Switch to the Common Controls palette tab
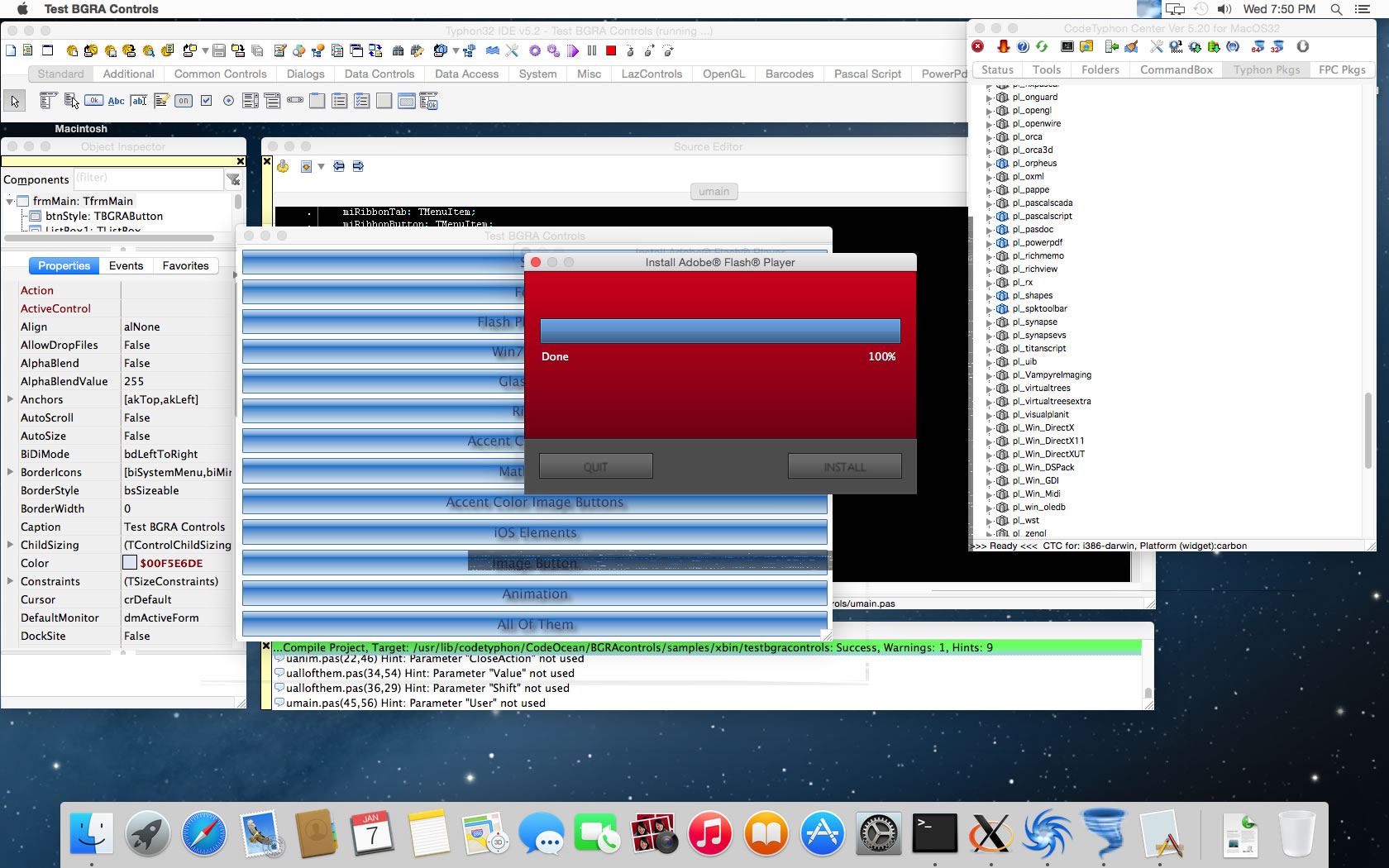This screenshot has width=1389, height=868. pos(220,74)
